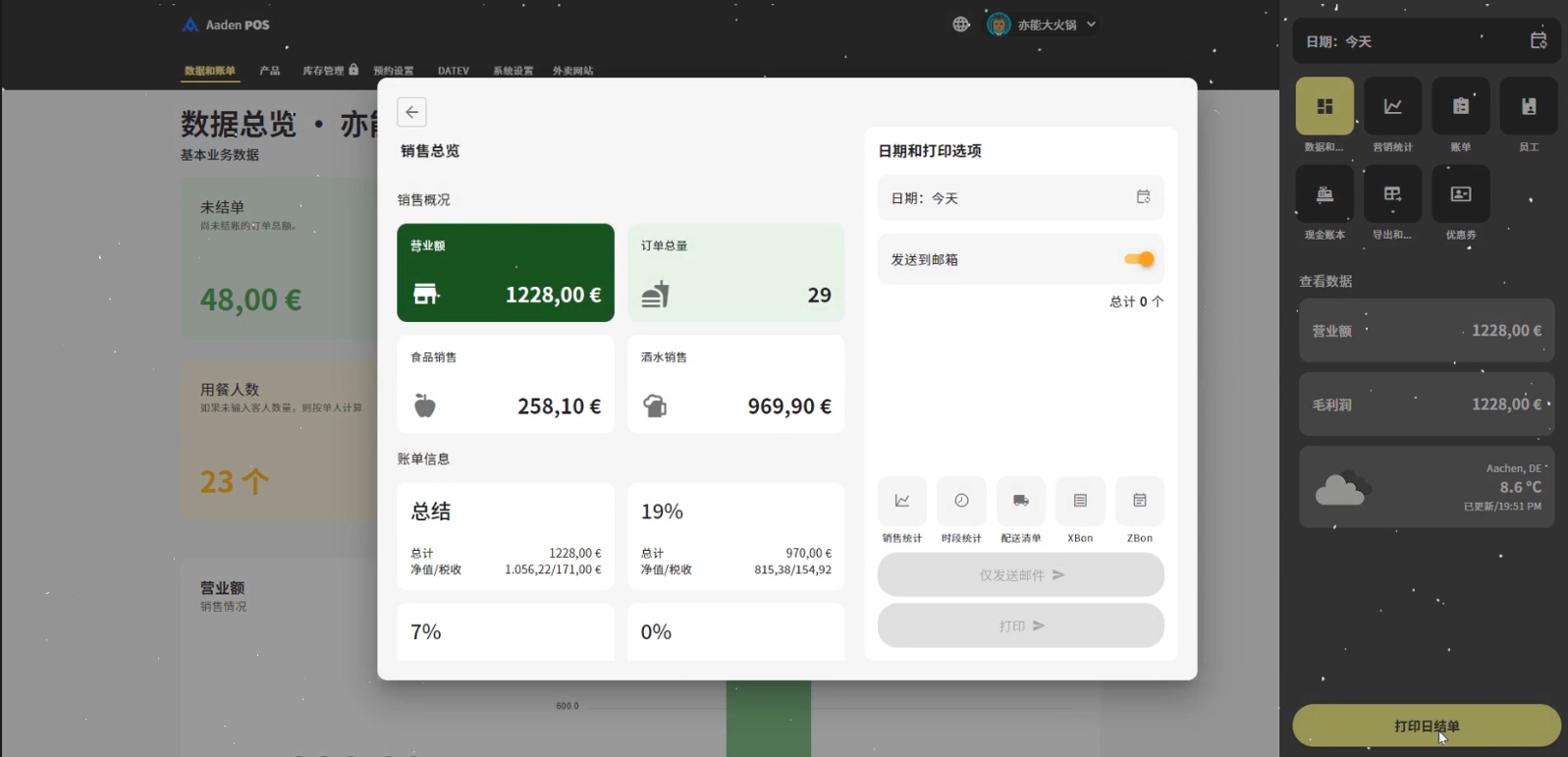Image resolution: width=1568 pixels, height=757 pixels.
Task: Select the ZBon report icon
Action: tap(1139, 501)
